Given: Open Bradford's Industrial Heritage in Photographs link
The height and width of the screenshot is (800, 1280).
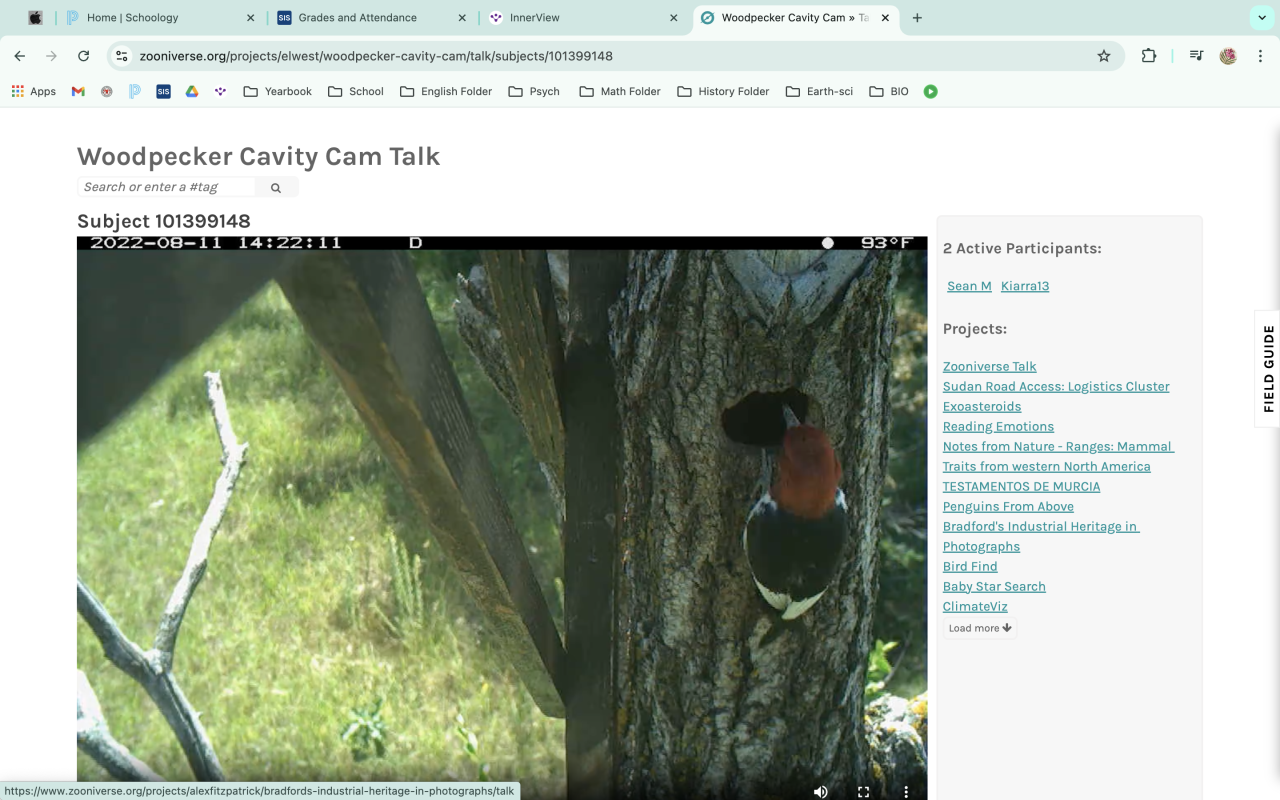Looking at the screenshot, I should coord(1041,536).
